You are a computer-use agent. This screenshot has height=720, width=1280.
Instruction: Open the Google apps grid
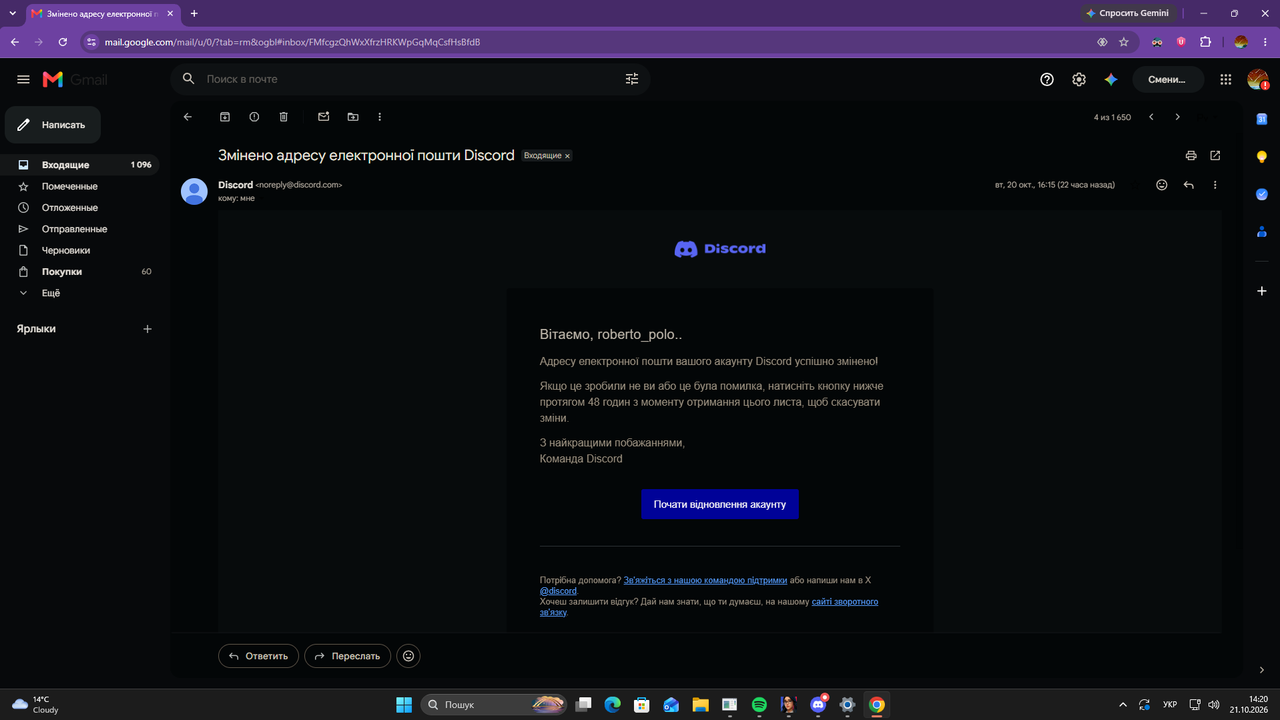(x=1226, y=79)
